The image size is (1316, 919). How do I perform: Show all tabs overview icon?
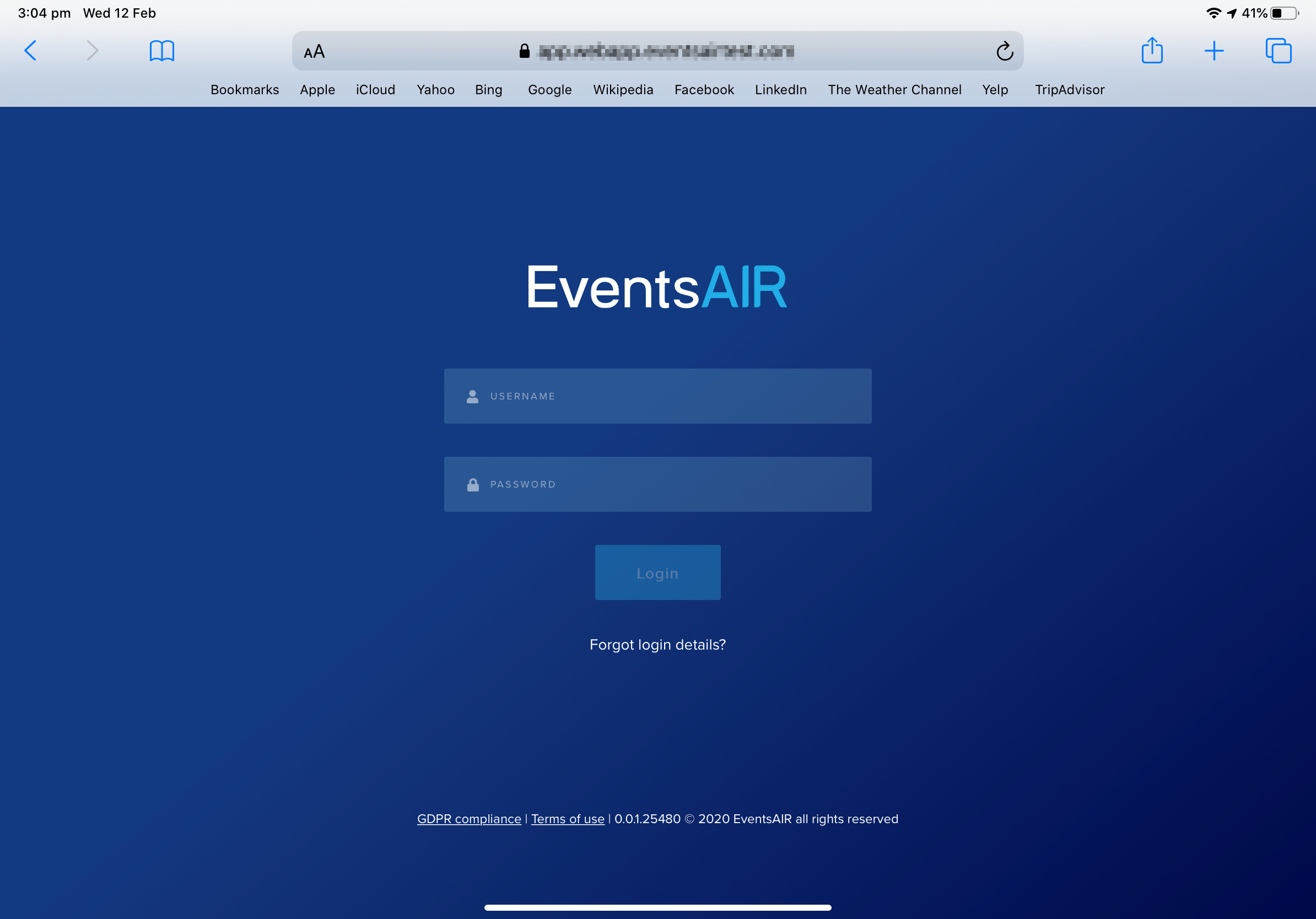pos(1278,51)
